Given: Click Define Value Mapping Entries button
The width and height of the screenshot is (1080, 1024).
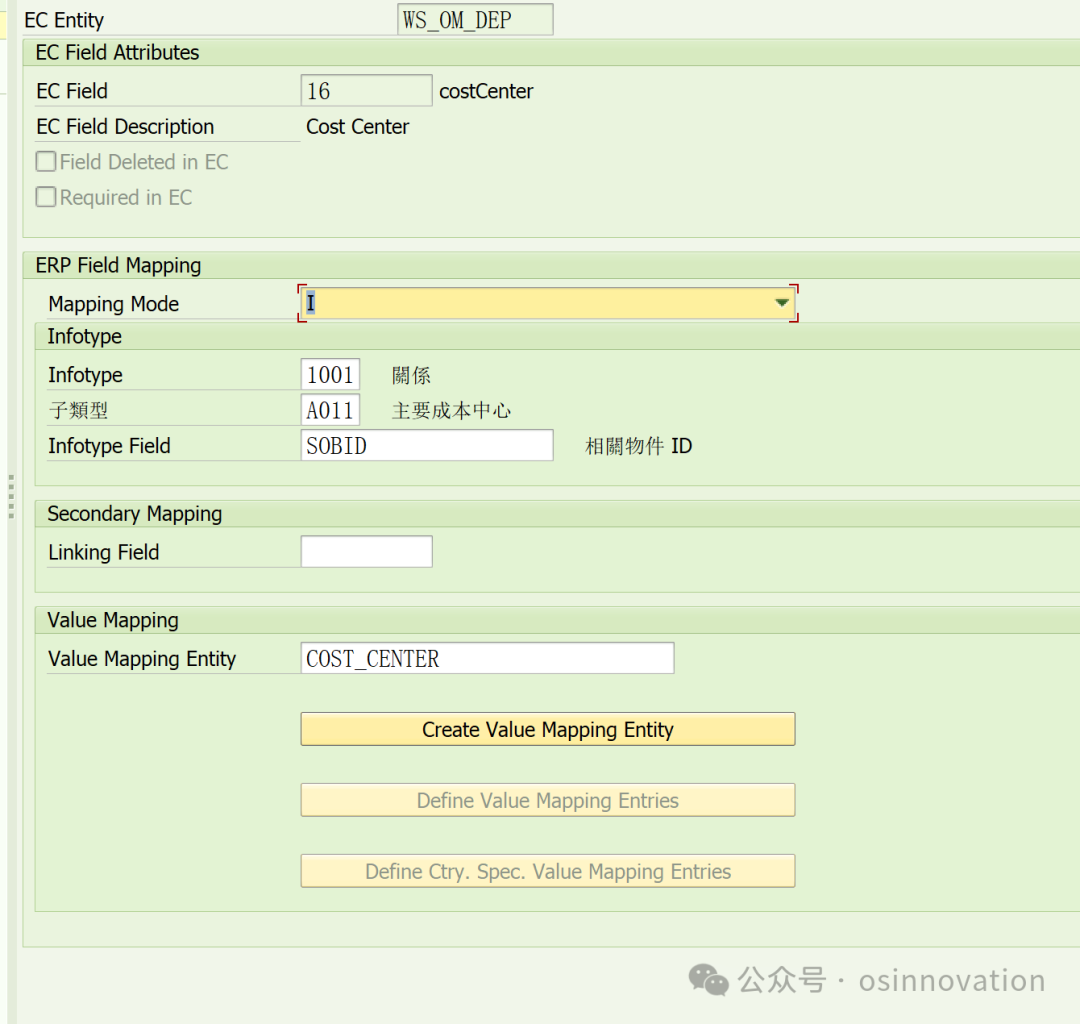Looking at the screenshot, I should pos(548,800).
